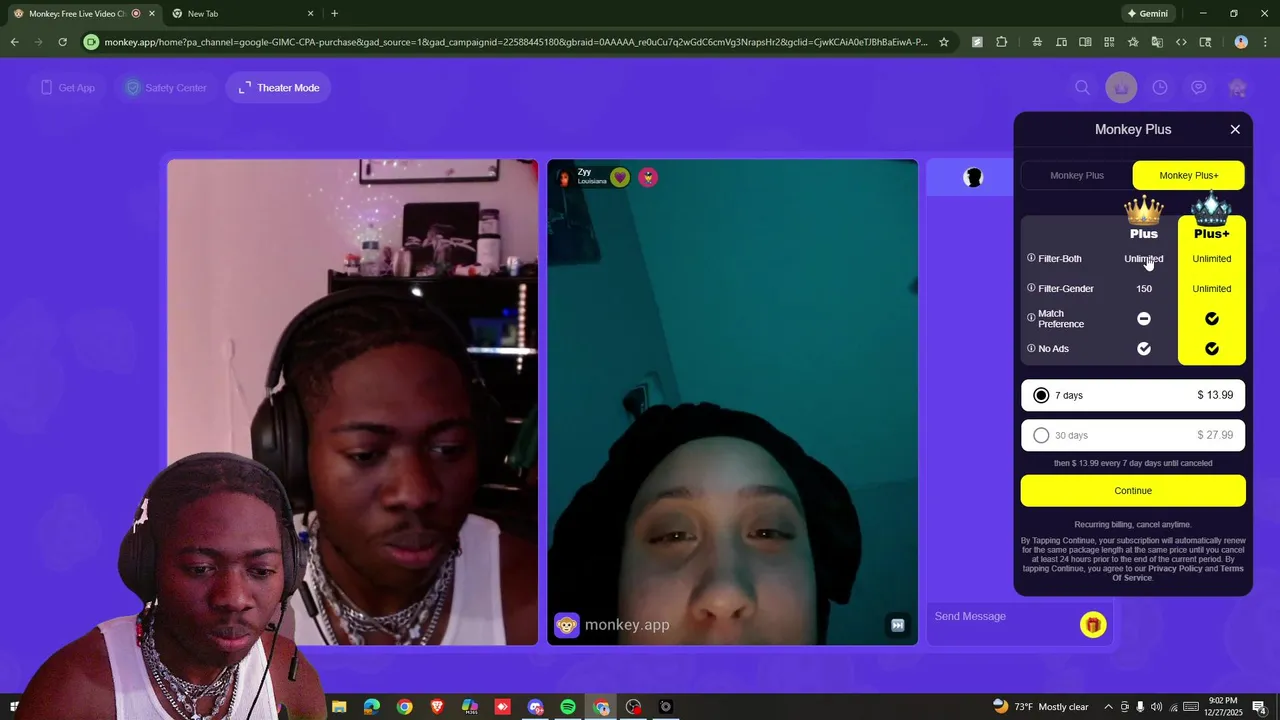
Task: Expand the hidden system tray icons
Action: 1108,707
